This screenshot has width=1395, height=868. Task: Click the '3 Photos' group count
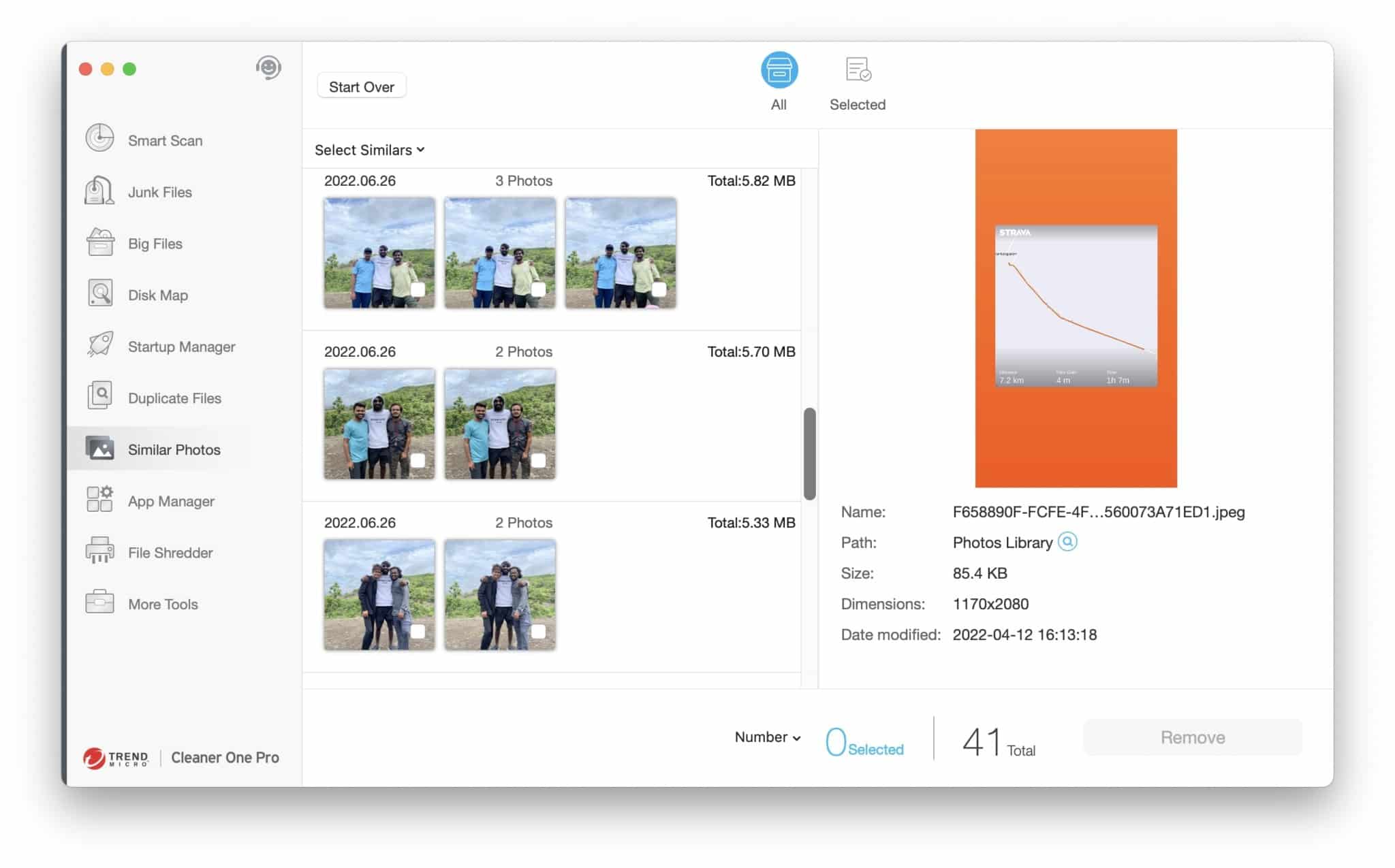click(x=524, y=180)
